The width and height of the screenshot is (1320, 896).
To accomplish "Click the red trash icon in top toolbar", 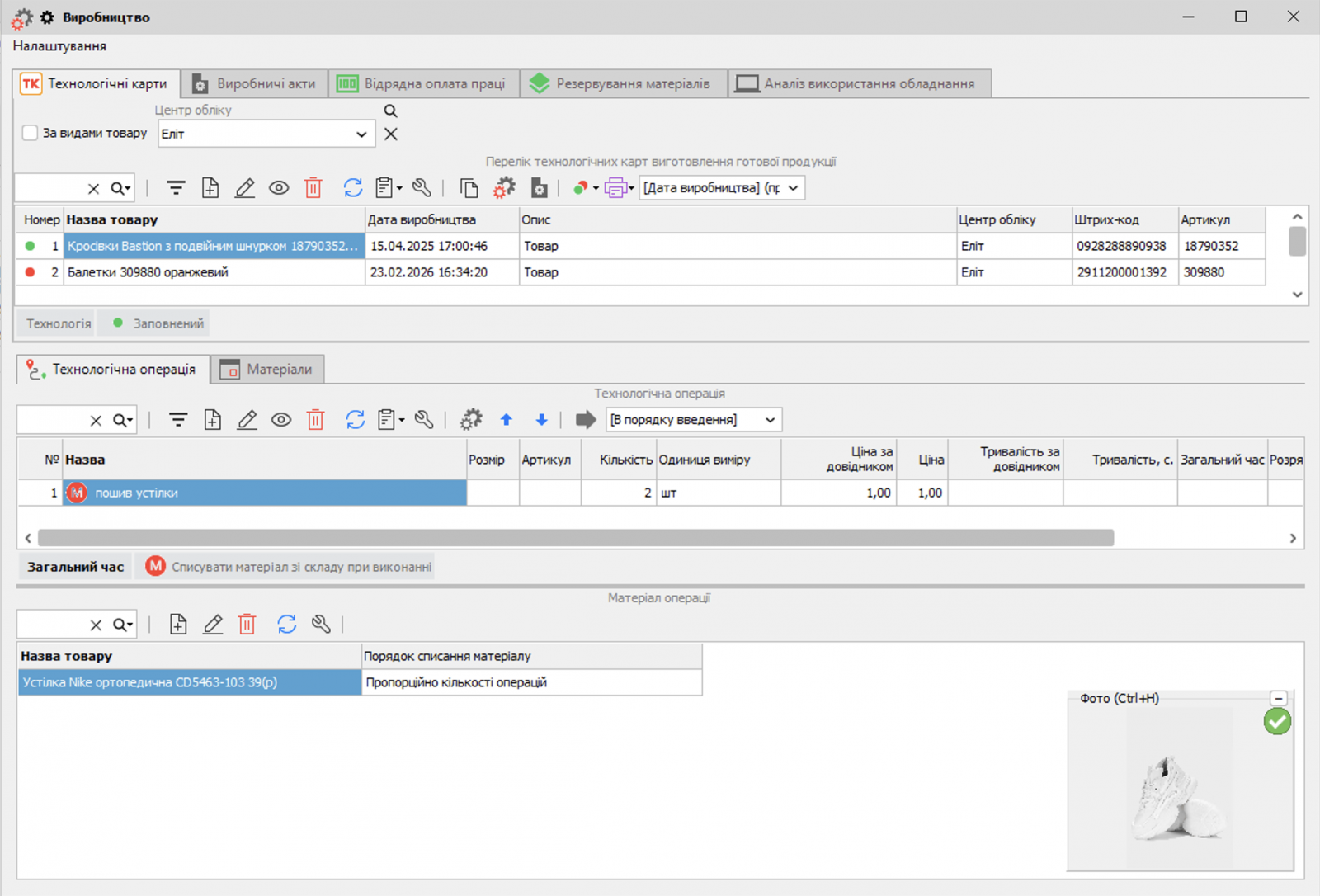I will tap(313, 188).
